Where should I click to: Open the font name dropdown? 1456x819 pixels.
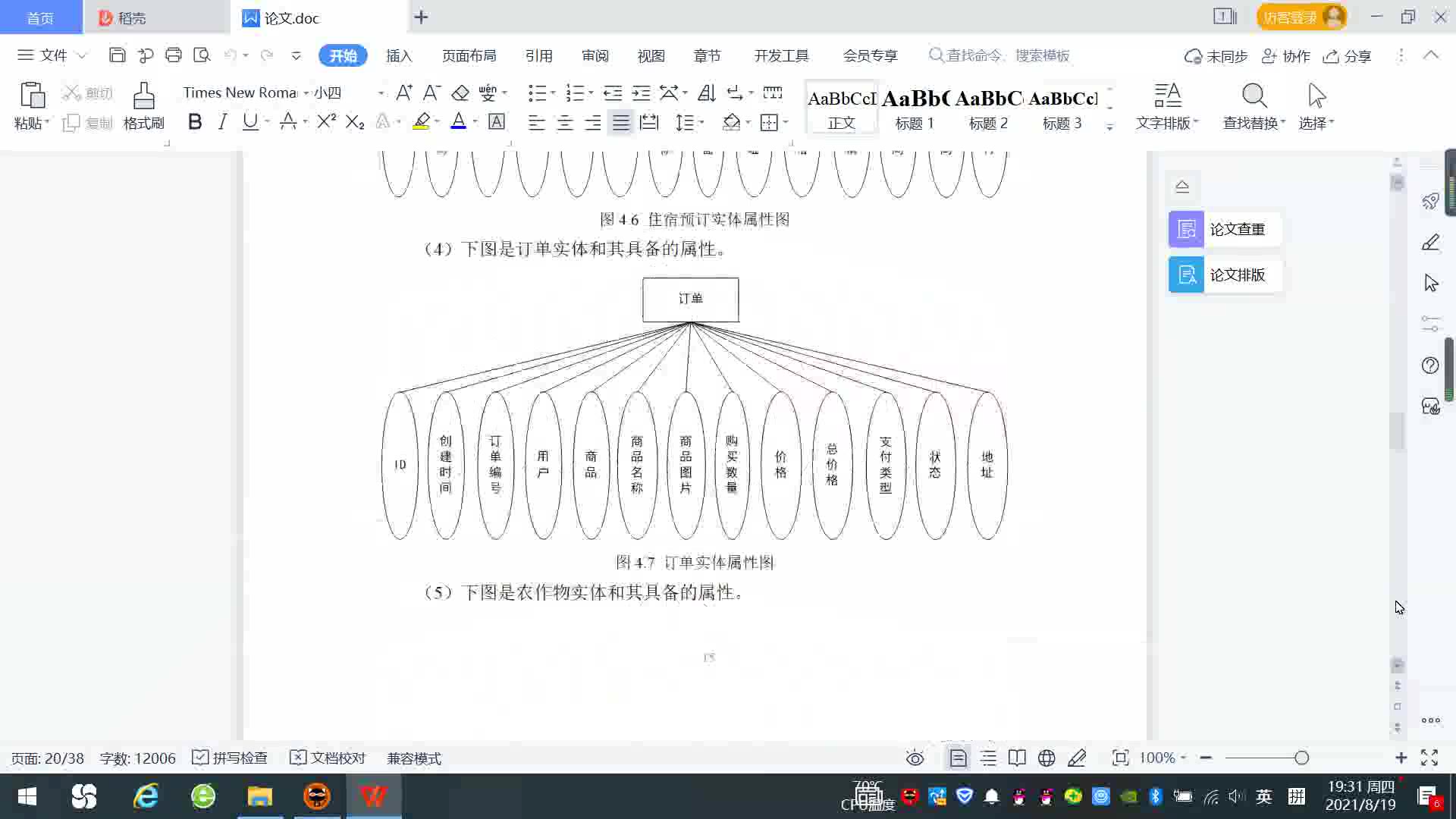[x=306, y=93]
